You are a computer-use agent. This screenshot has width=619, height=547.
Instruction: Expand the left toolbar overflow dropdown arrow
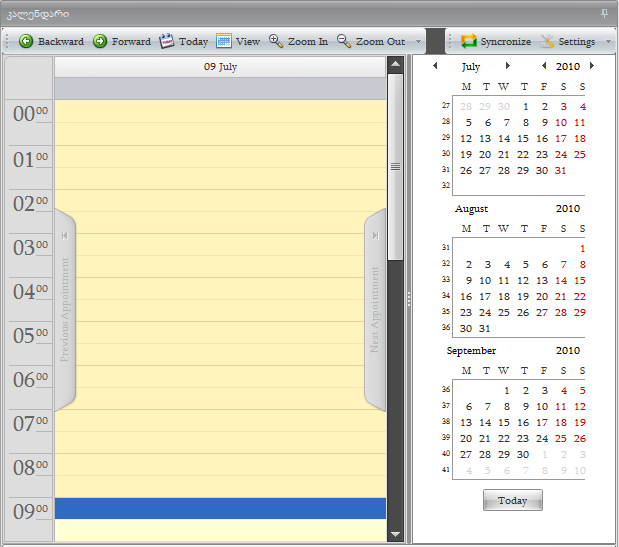[x=418, y=41]
